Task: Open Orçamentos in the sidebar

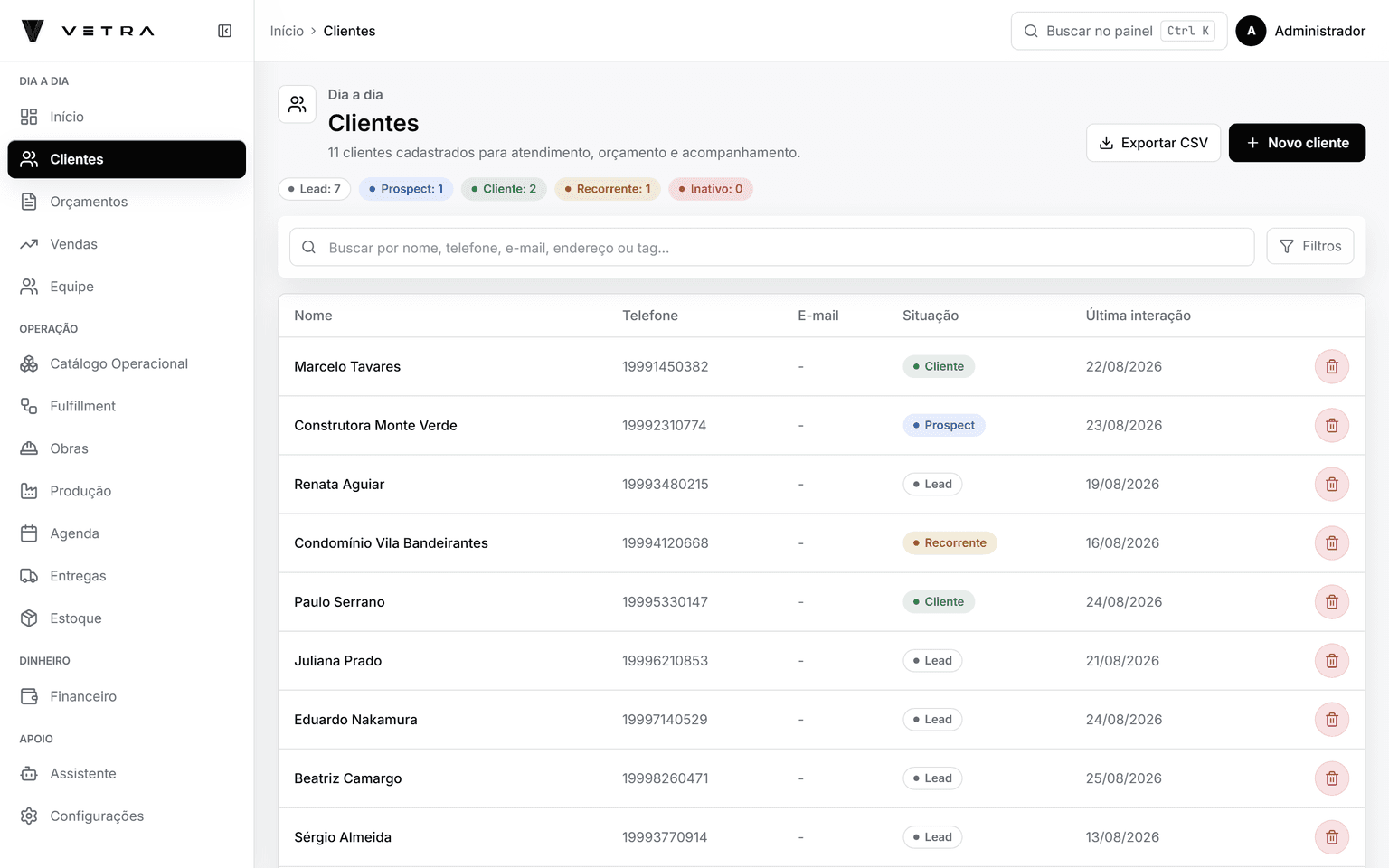Action: tap(127, 202)
